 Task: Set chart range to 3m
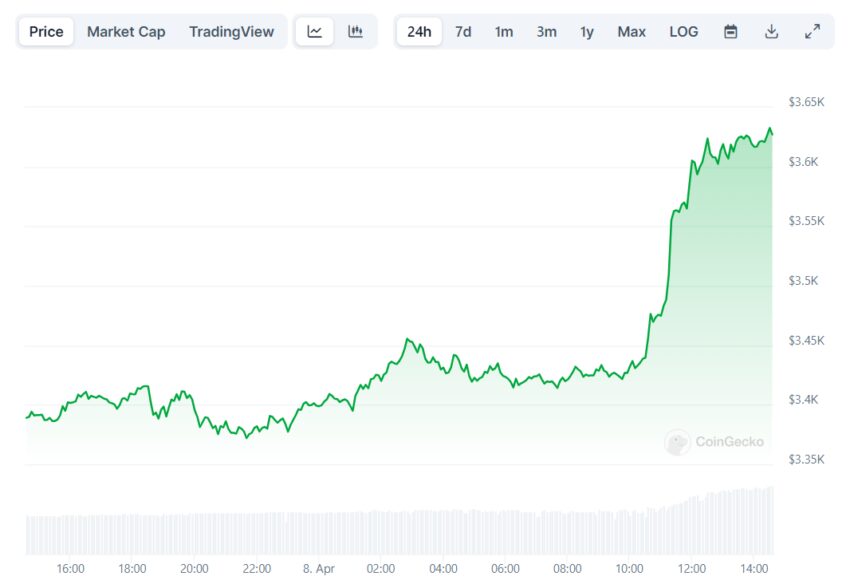click(x=546, y=31)
